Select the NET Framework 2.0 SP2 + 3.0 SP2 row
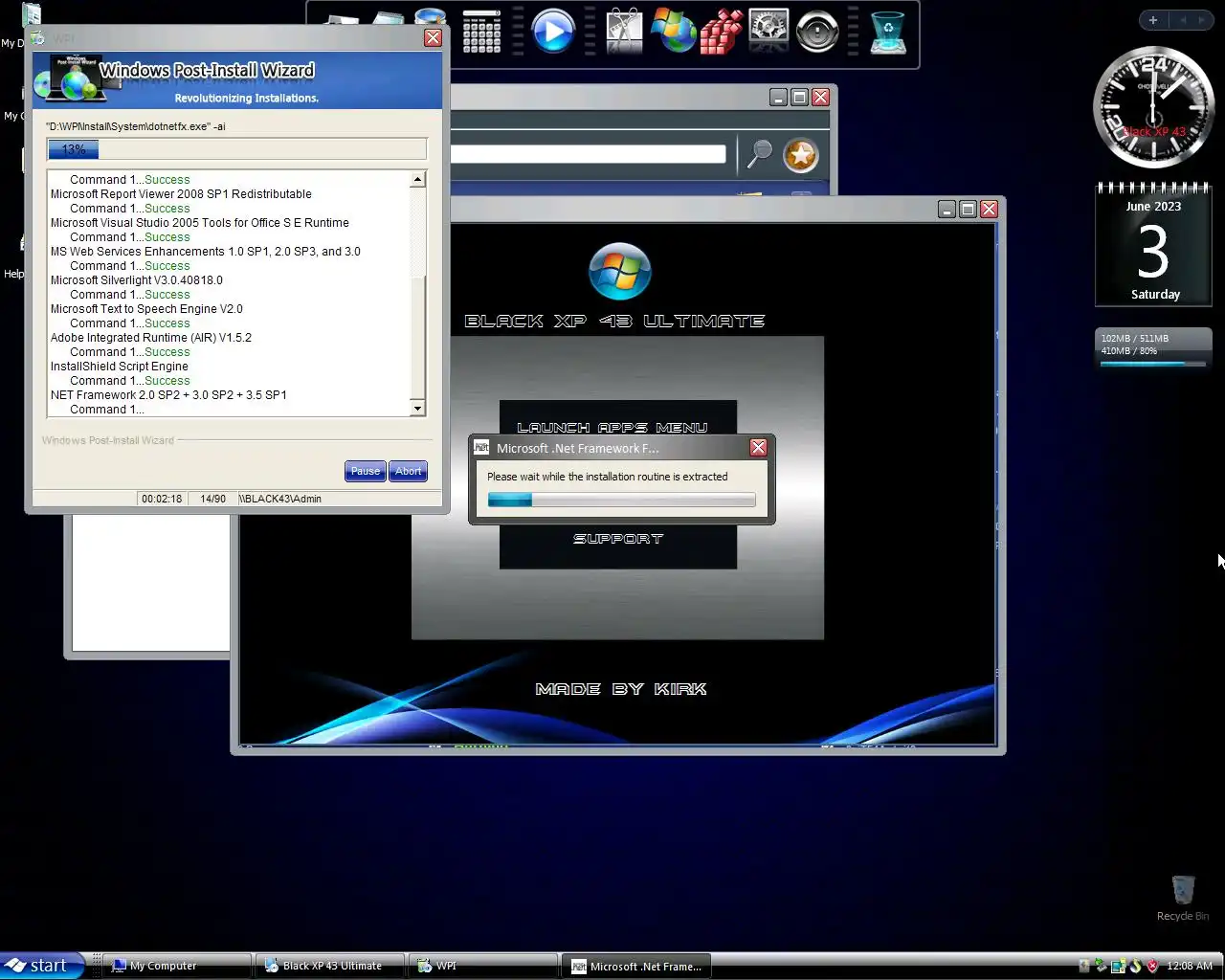The image size is (1225, 980). click(168, 394)
